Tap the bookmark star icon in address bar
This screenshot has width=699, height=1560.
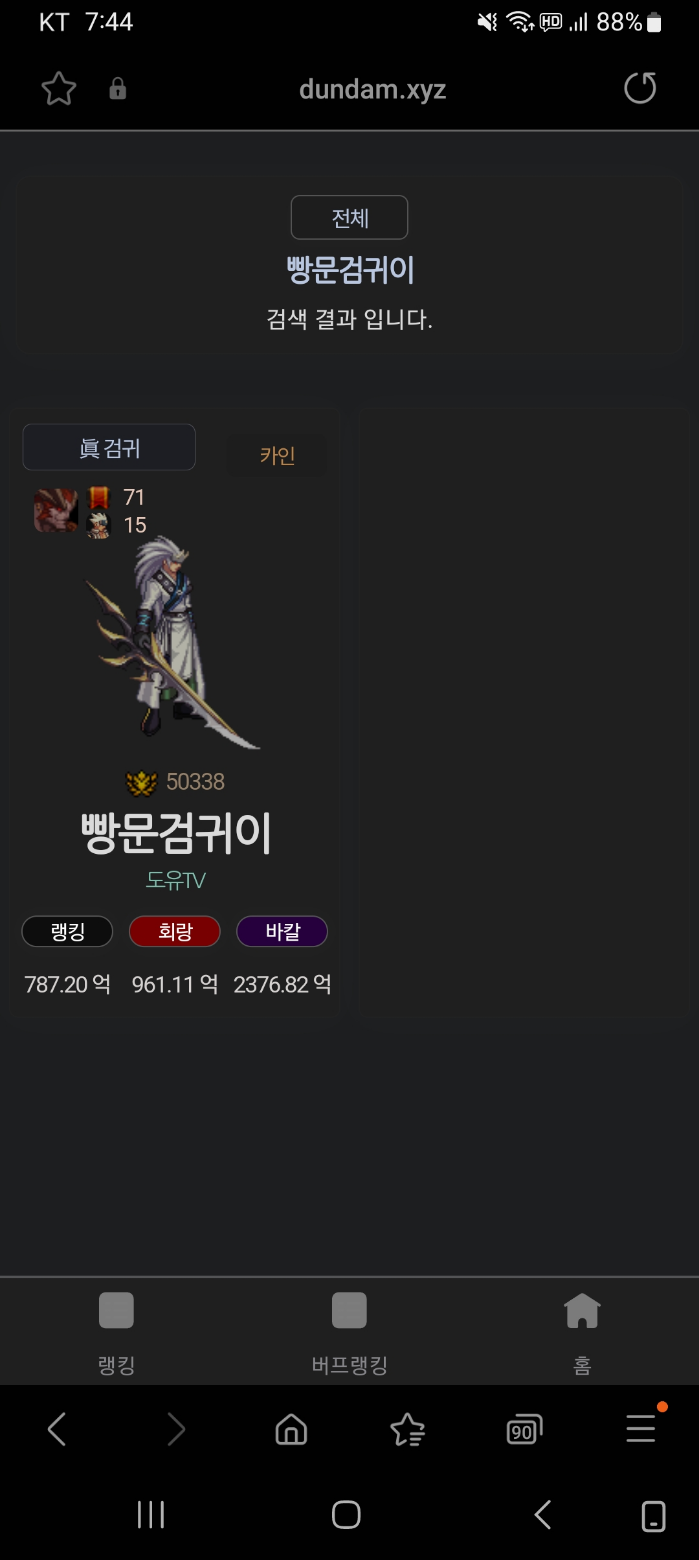pos(59,89)
